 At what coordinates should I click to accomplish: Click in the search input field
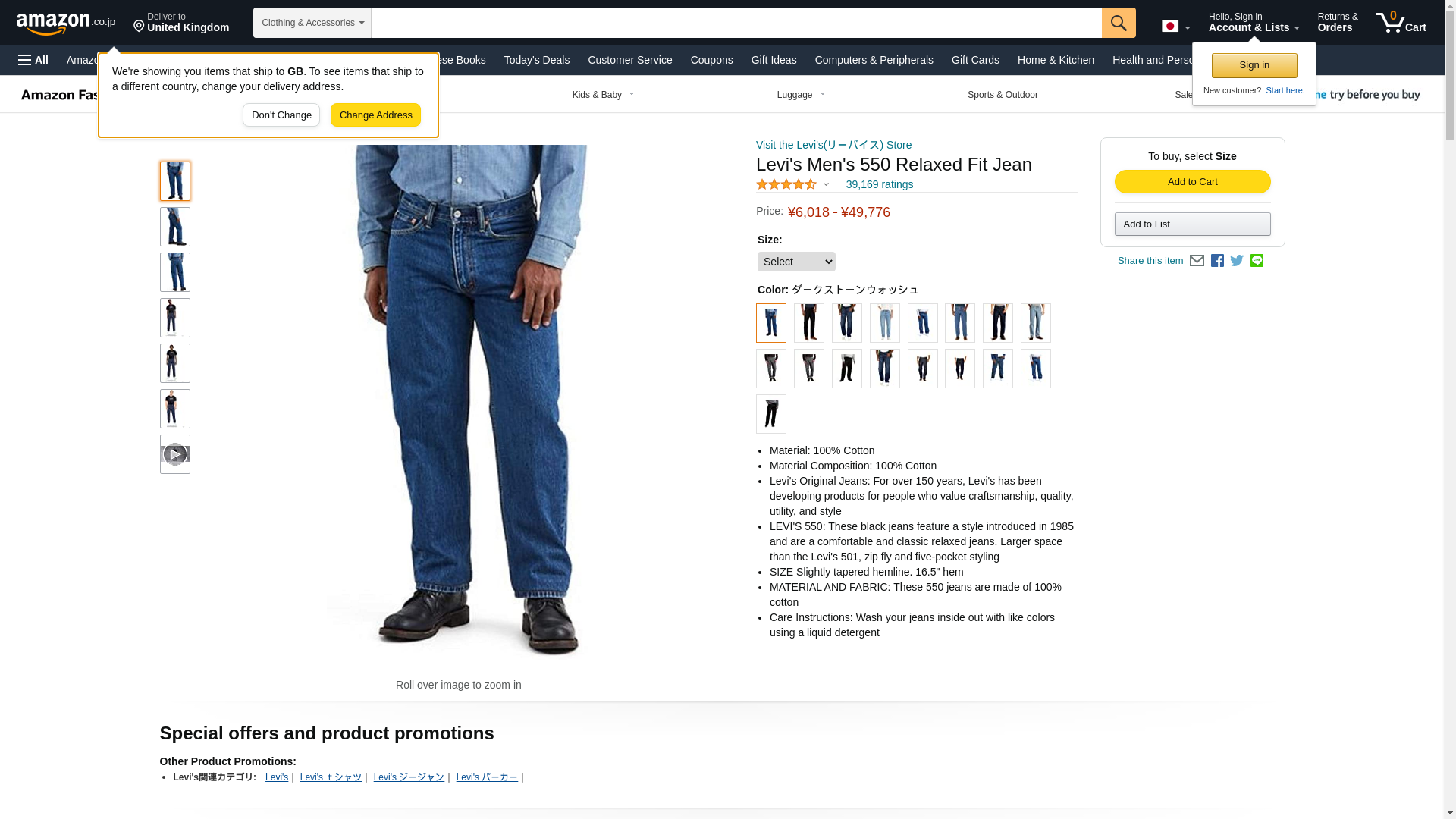click(736, 23)
